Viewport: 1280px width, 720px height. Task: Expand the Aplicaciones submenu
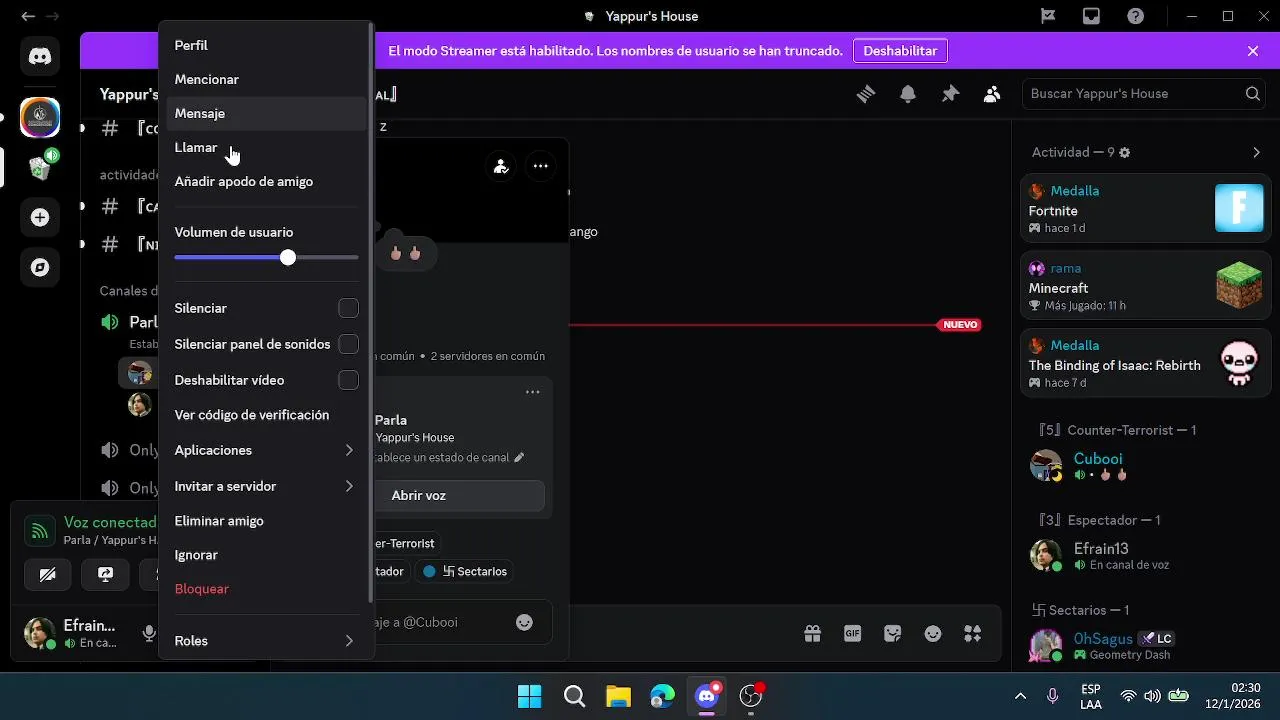pos(266,450)
